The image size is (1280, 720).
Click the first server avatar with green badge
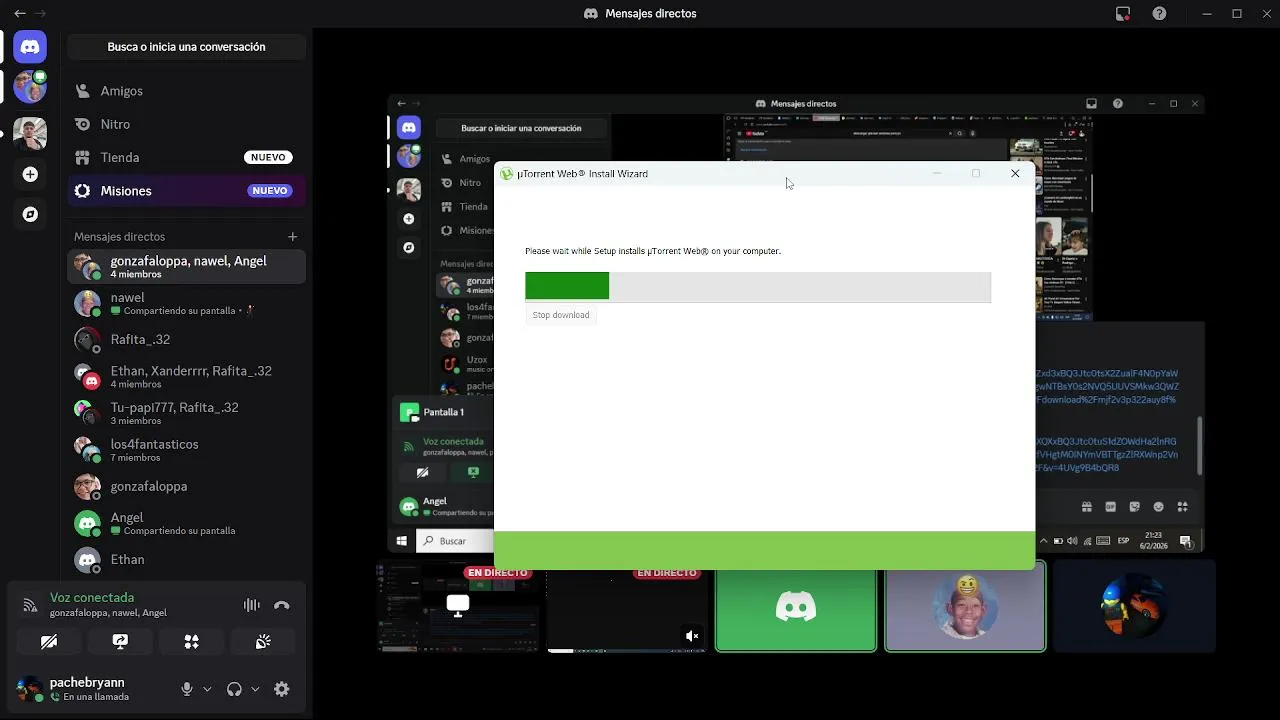pos(30,87)
